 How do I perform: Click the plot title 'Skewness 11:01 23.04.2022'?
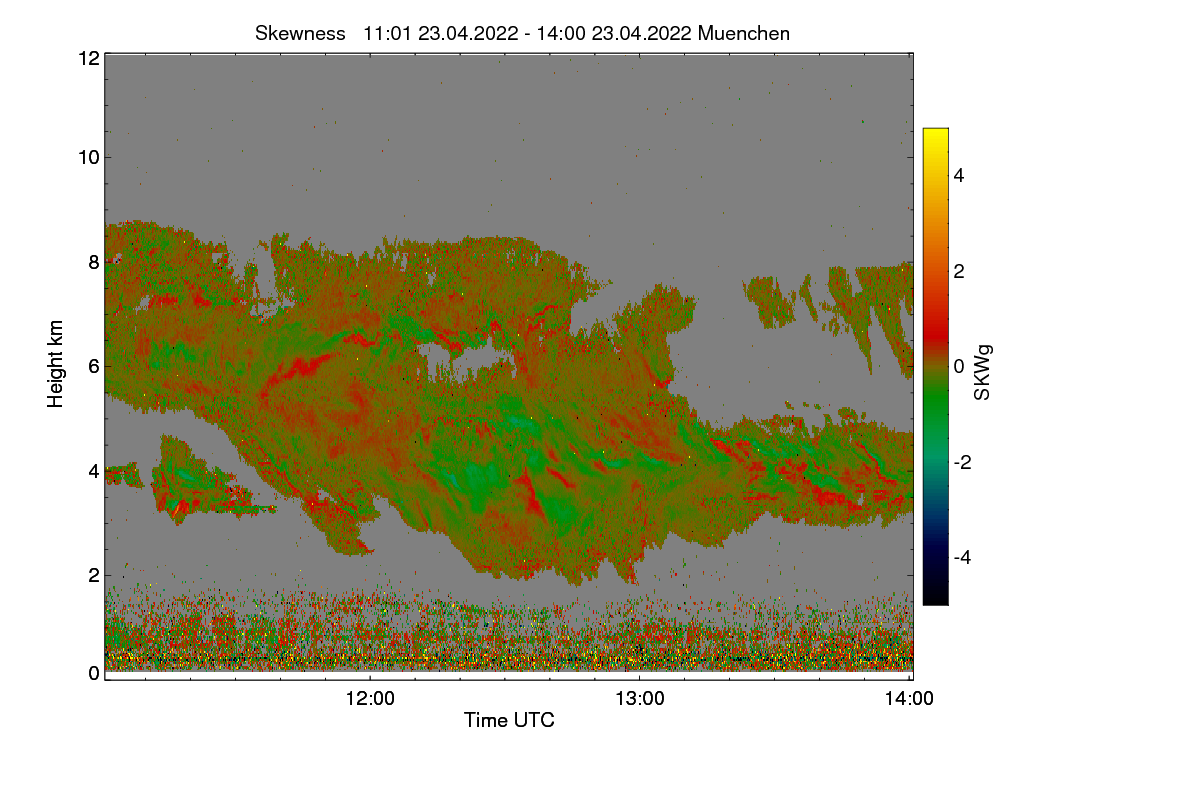tap(523, 33)
